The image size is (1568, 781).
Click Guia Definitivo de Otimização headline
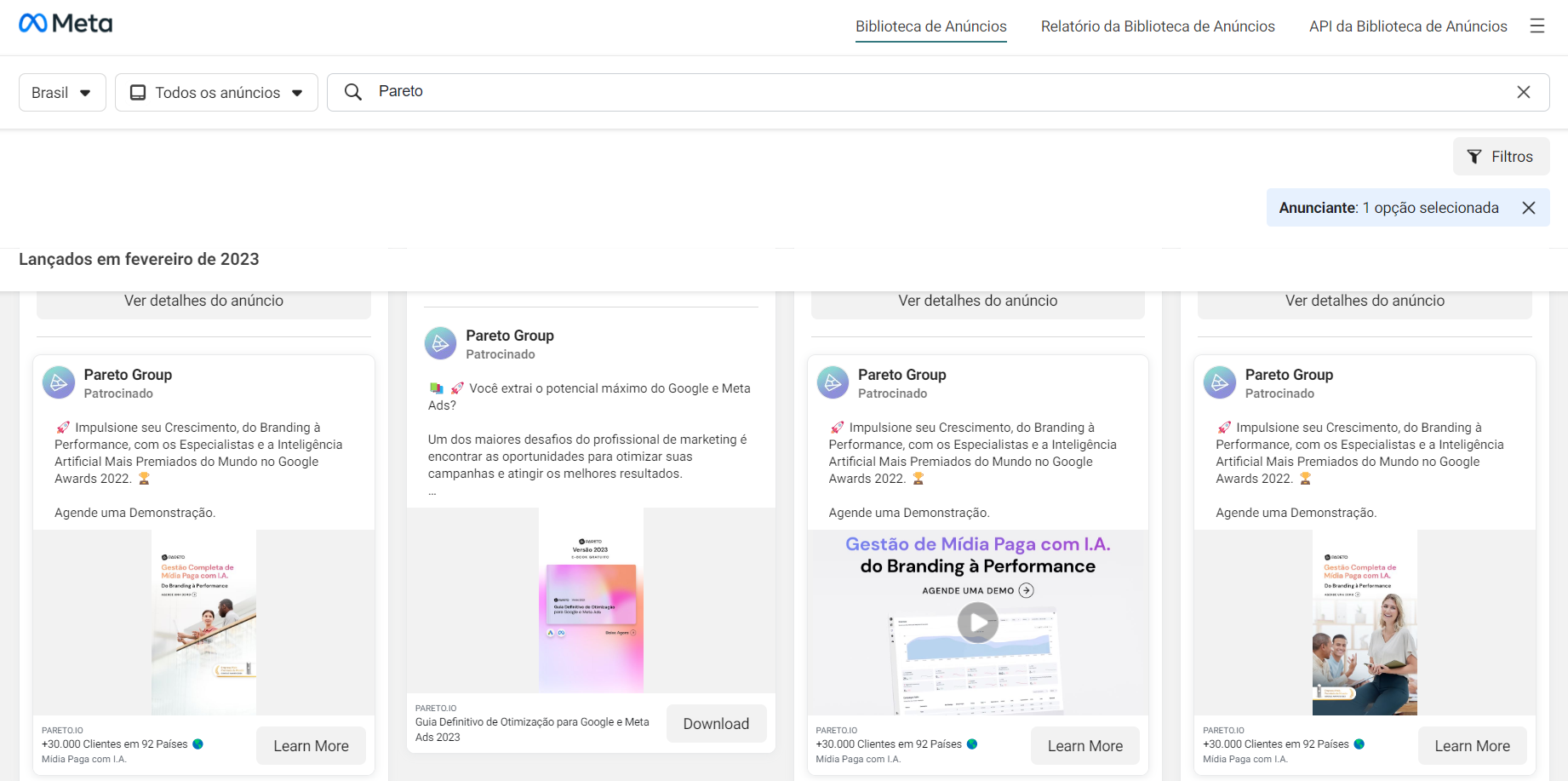coord(532,730)
